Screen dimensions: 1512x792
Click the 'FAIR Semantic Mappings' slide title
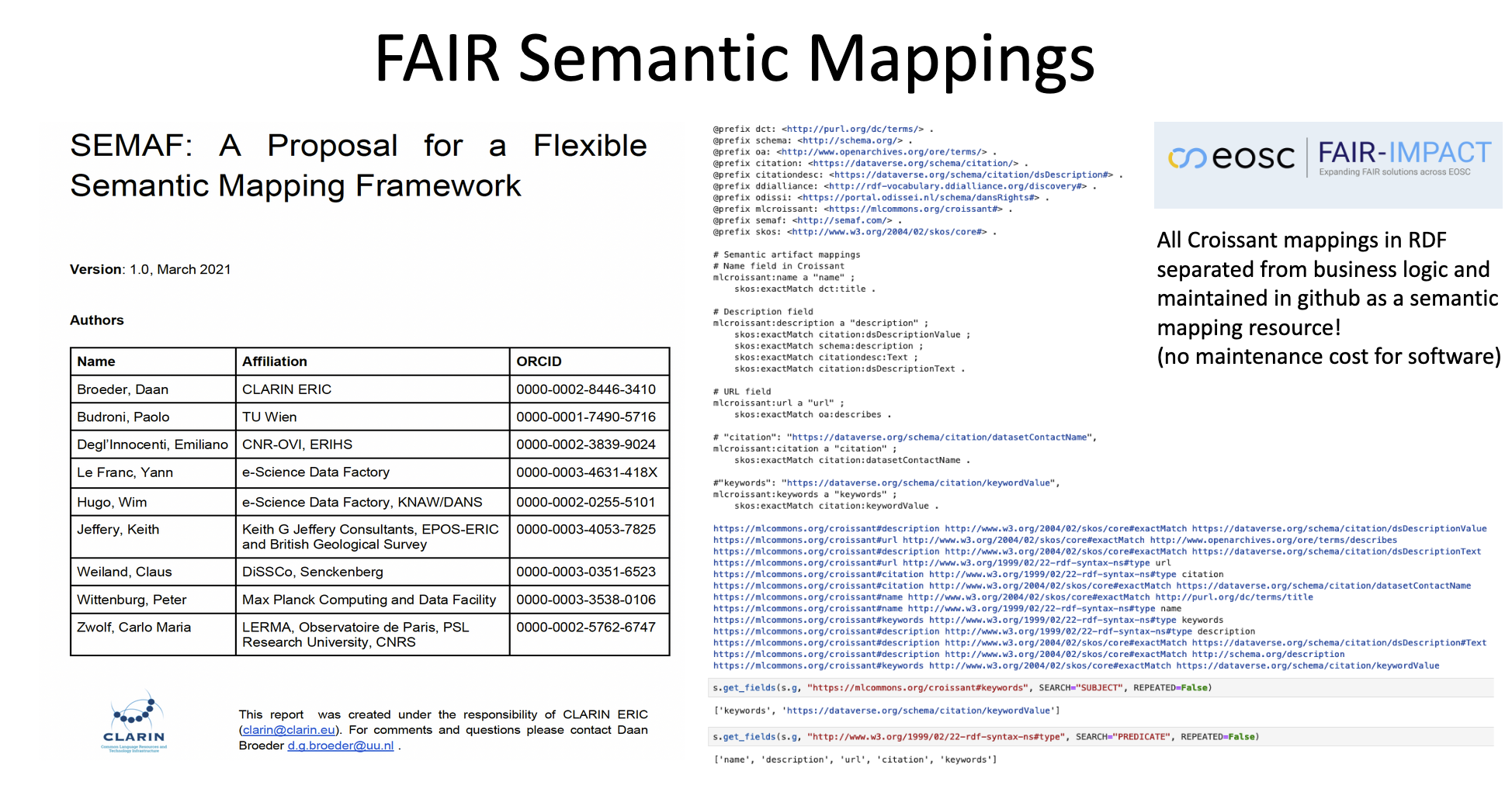[734, 59]
